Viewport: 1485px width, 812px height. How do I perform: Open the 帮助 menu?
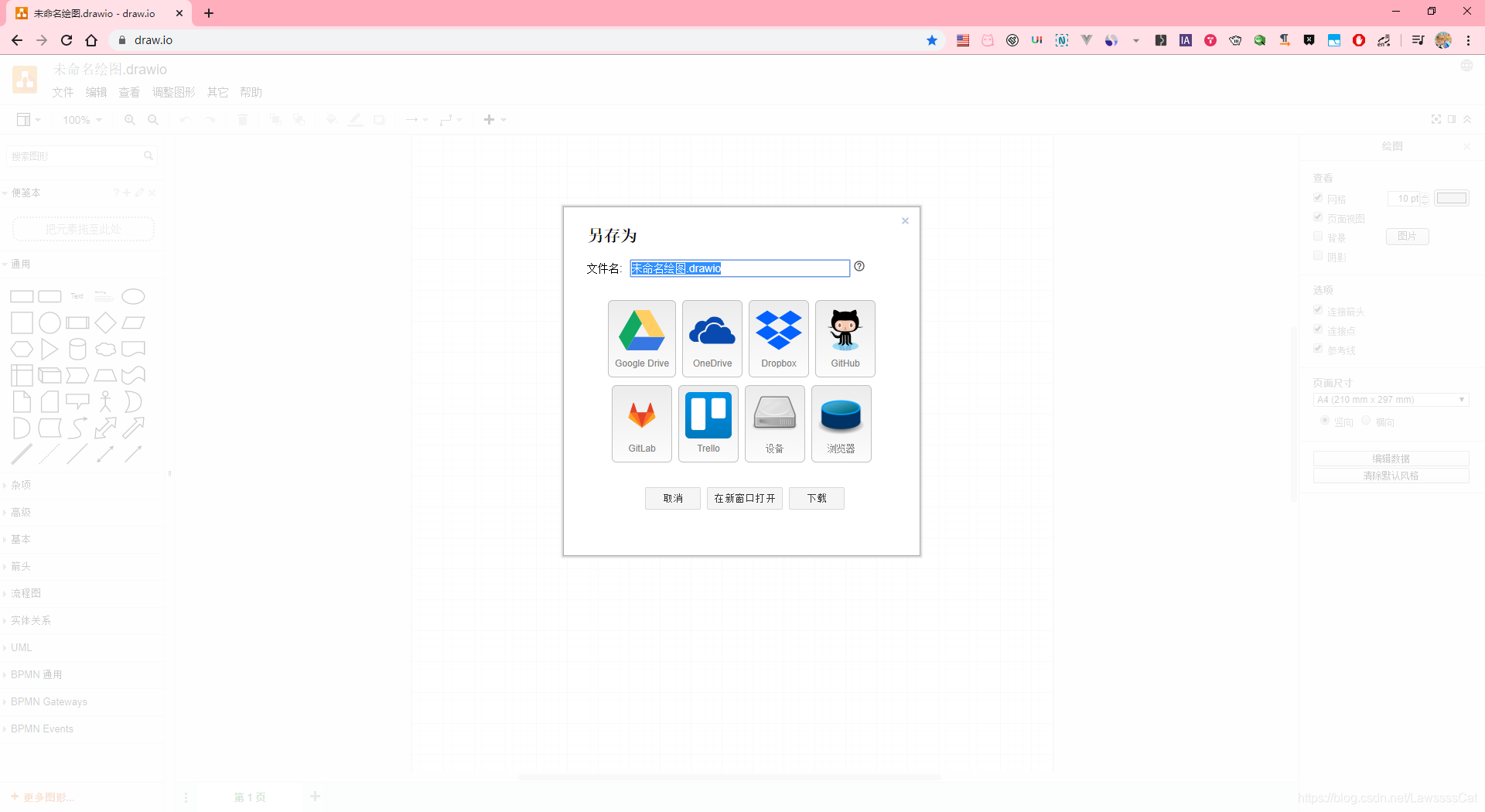251,92
